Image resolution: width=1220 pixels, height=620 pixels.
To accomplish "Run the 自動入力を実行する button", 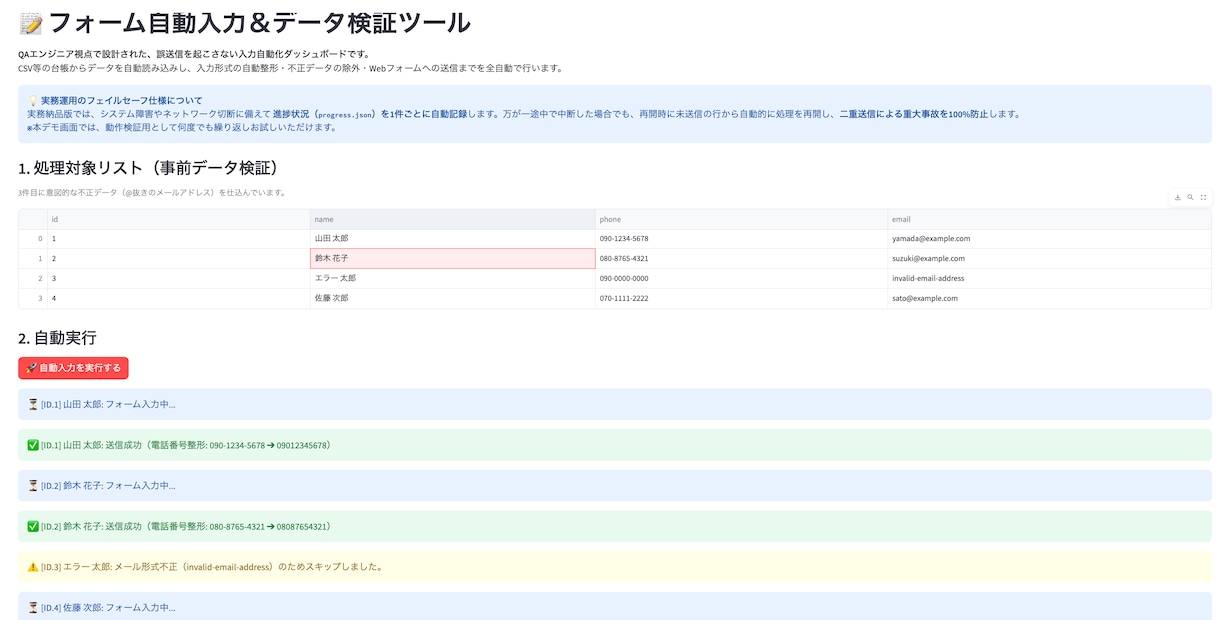I will [73, 368].
